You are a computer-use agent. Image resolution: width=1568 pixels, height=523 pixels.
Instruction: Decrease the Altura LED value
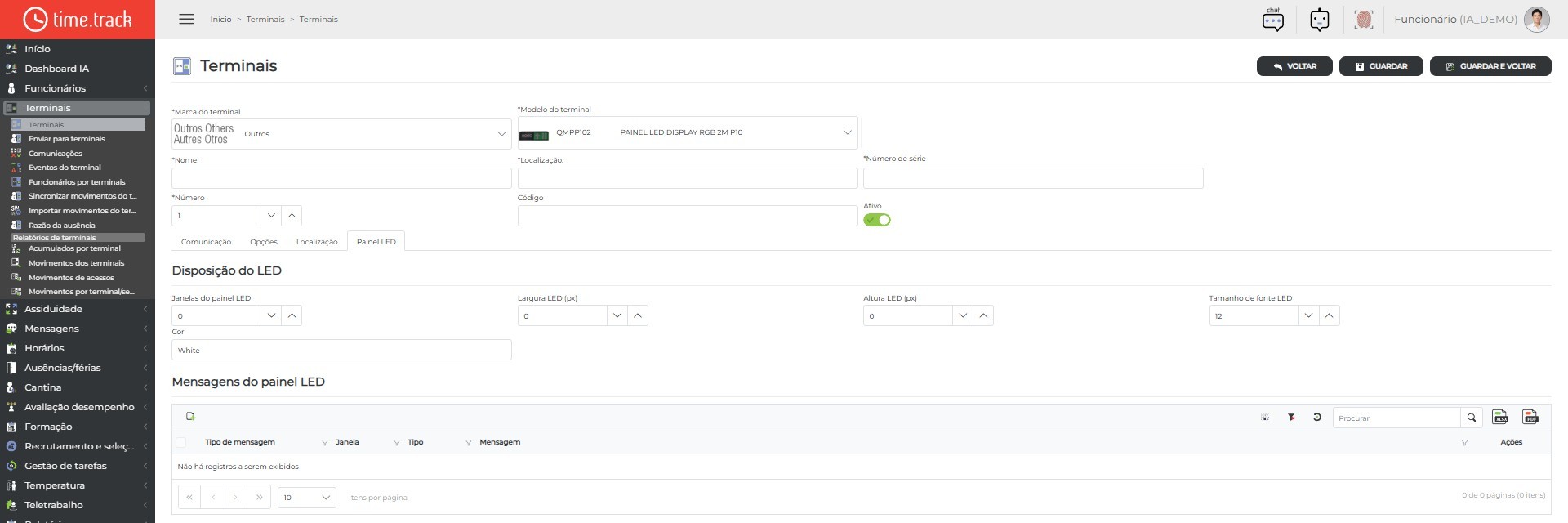pyautogui.click(x=963, y=315)
